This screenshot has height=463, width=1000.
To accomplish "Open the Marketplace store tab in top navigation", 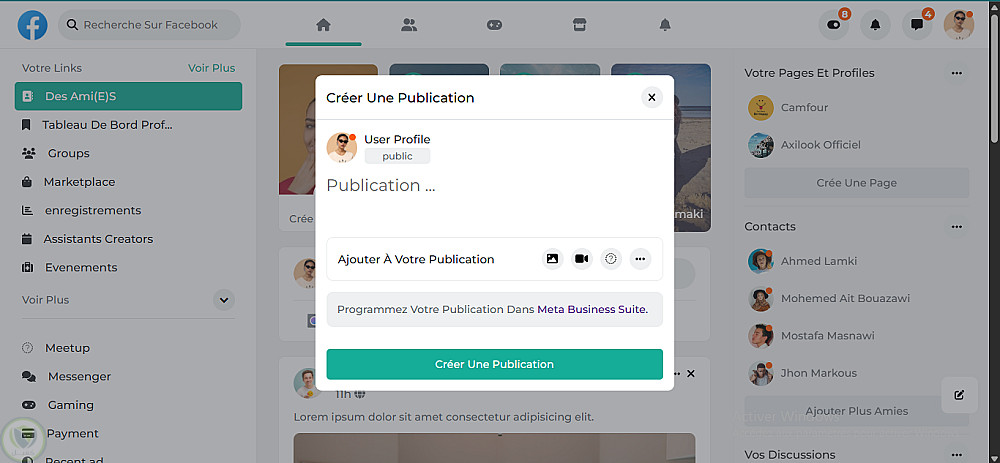I will click(x=579, y=25).
